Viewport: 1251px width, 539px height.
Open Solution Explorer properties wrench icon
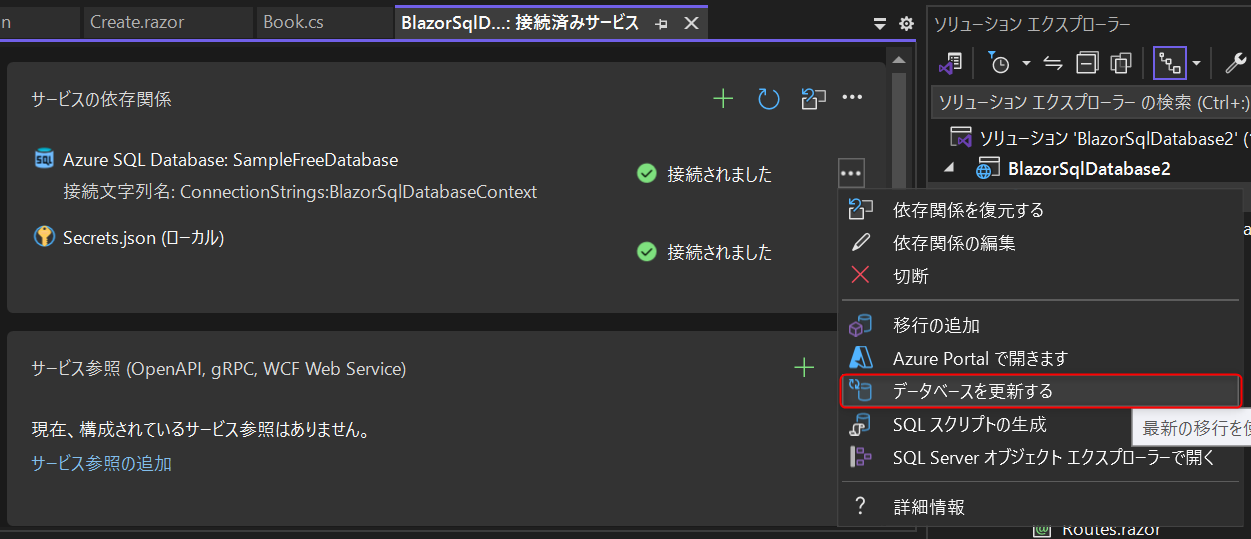point(1235,64)
